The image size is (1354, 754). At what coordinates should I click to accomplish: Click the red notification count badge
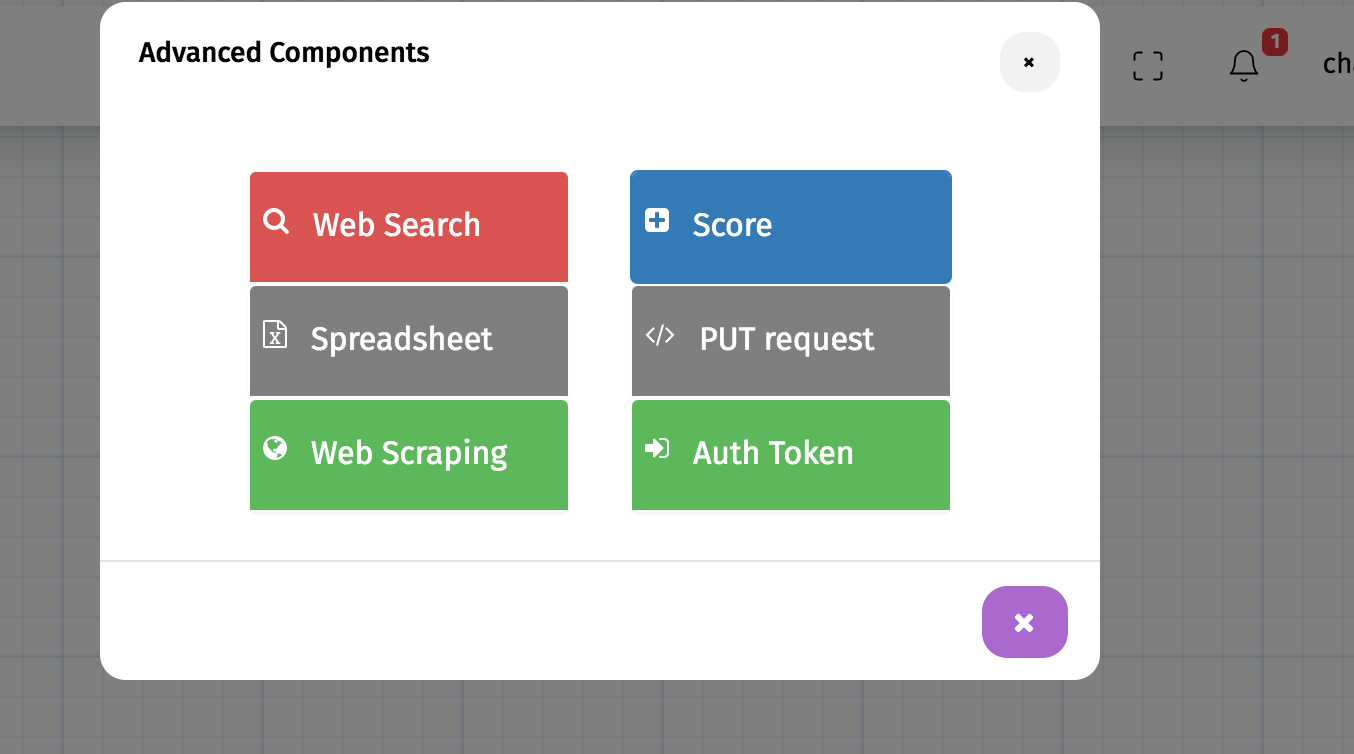[1274, 42]
